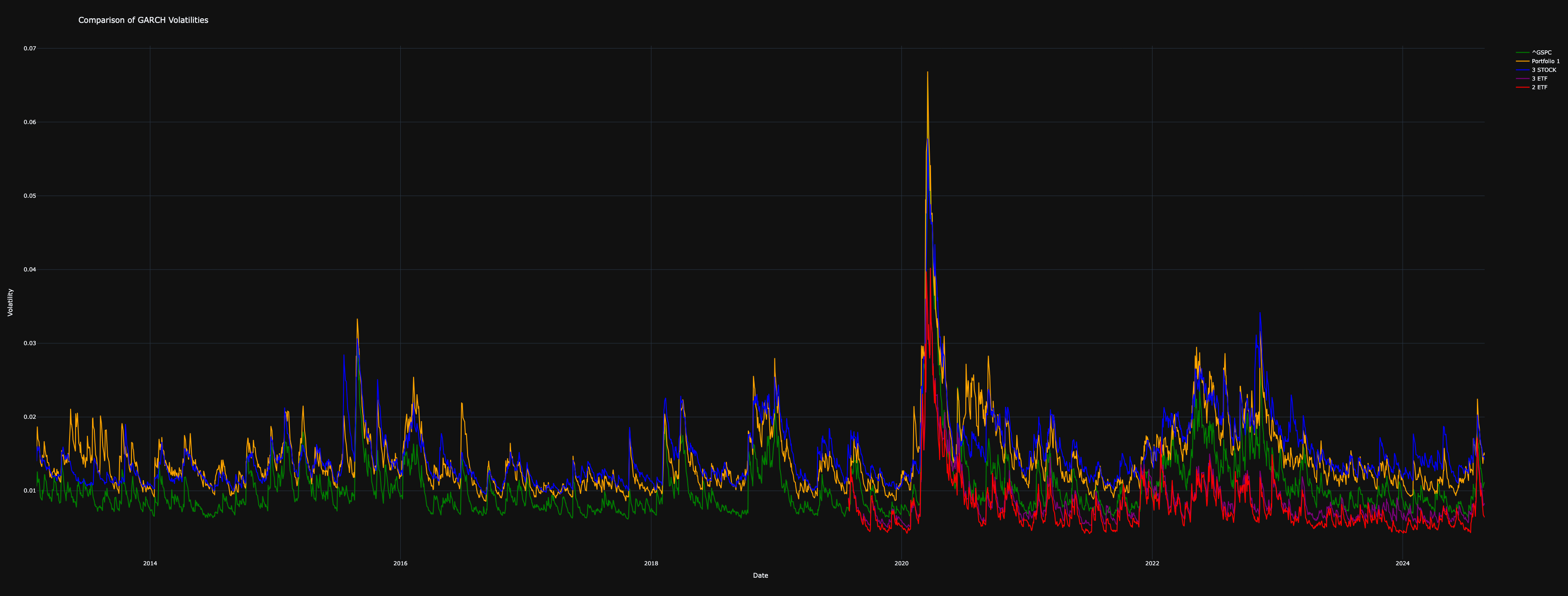Click the 2016 x-axis tick label
The height and width of the screenshot is (596, 1568).
401,564
